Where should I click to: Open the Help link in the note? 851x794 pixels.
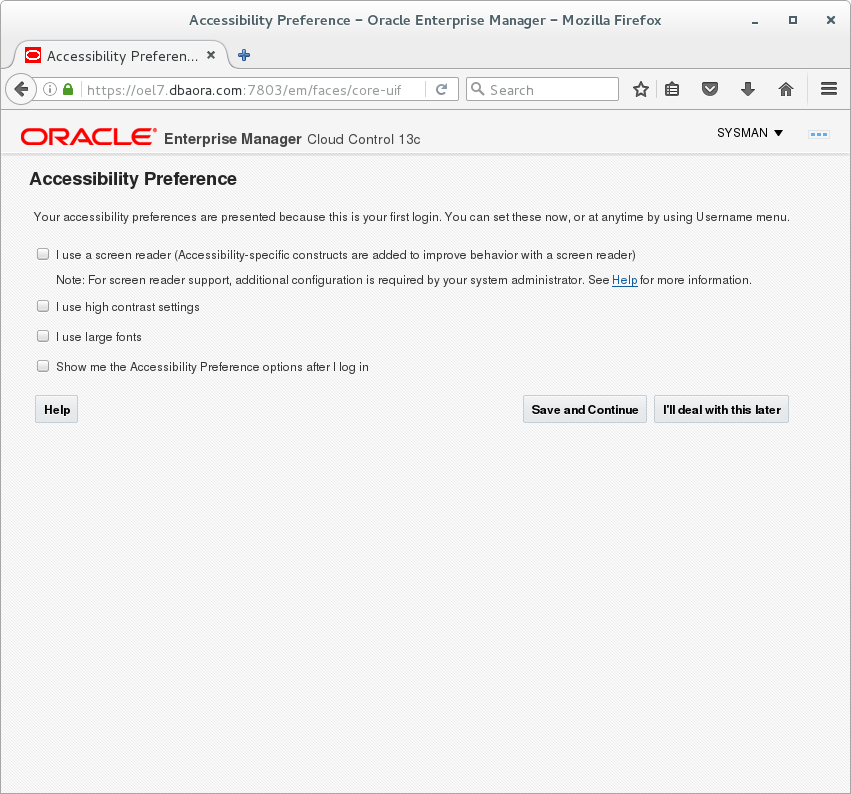pos(624,280)
